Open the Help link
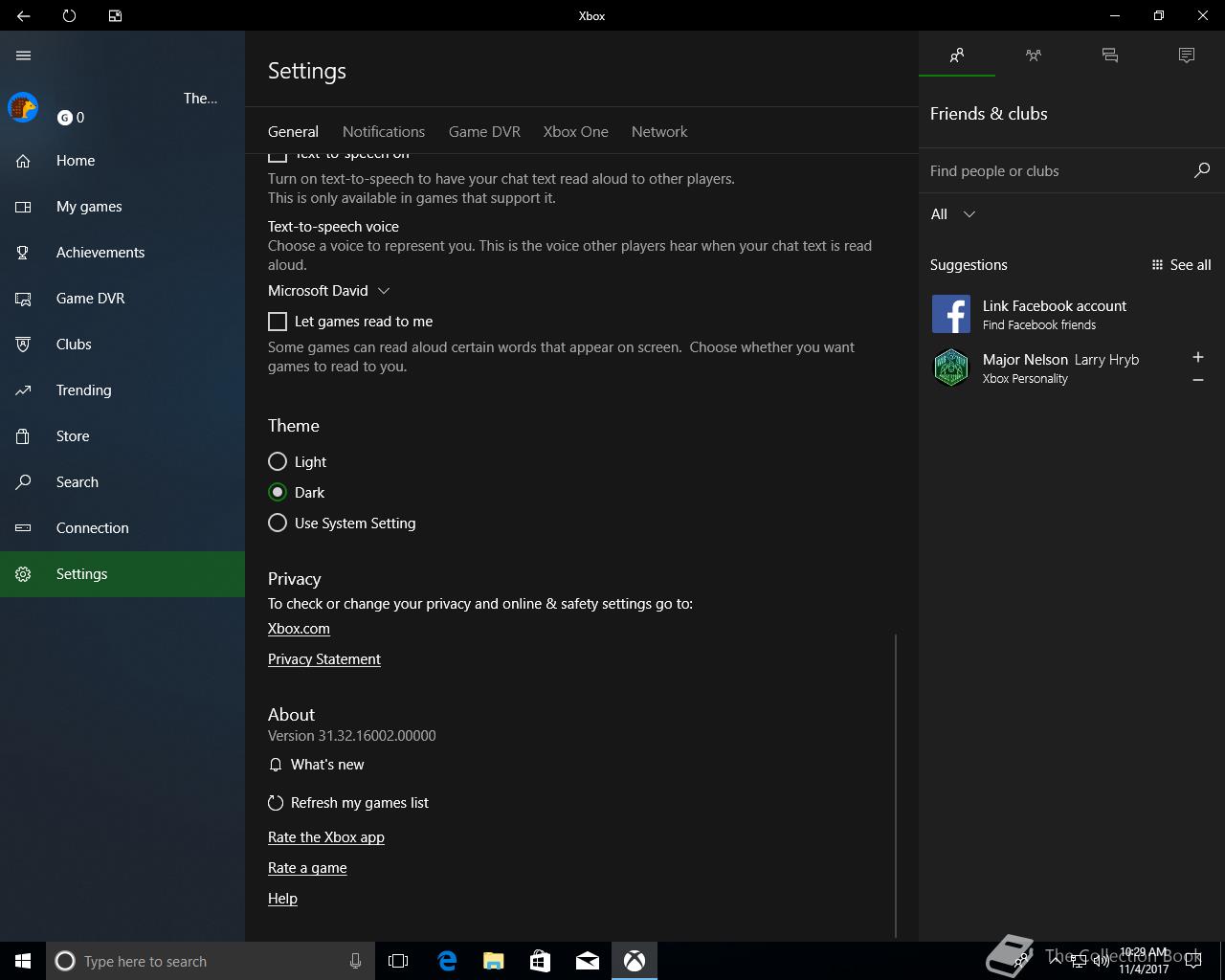The height and width of the screenshot is (980, 1225). [x=282, y=899]
